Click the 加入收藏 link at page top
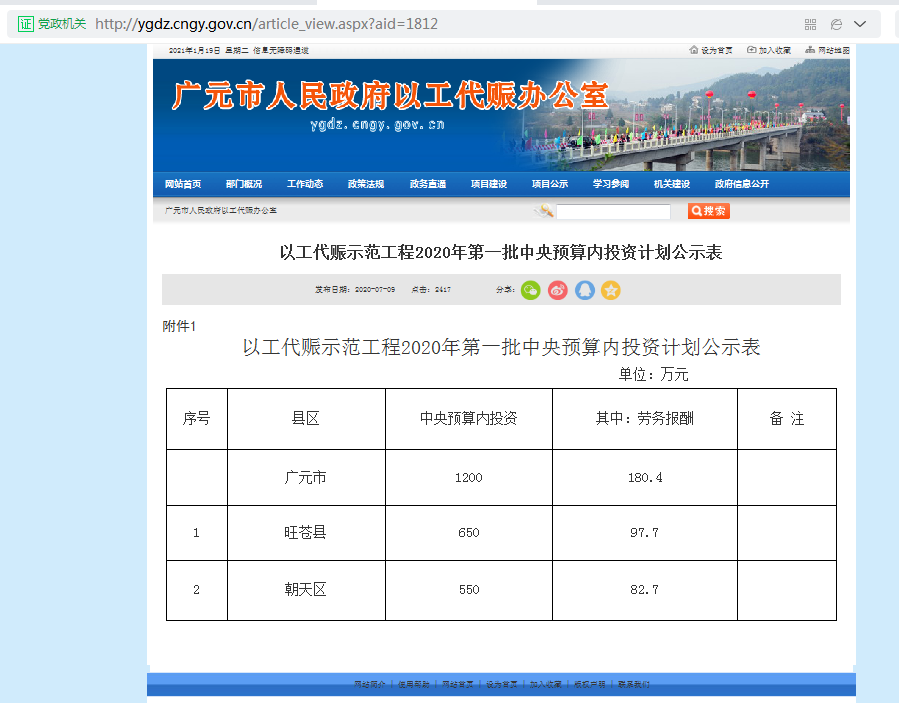 (769, 50)
